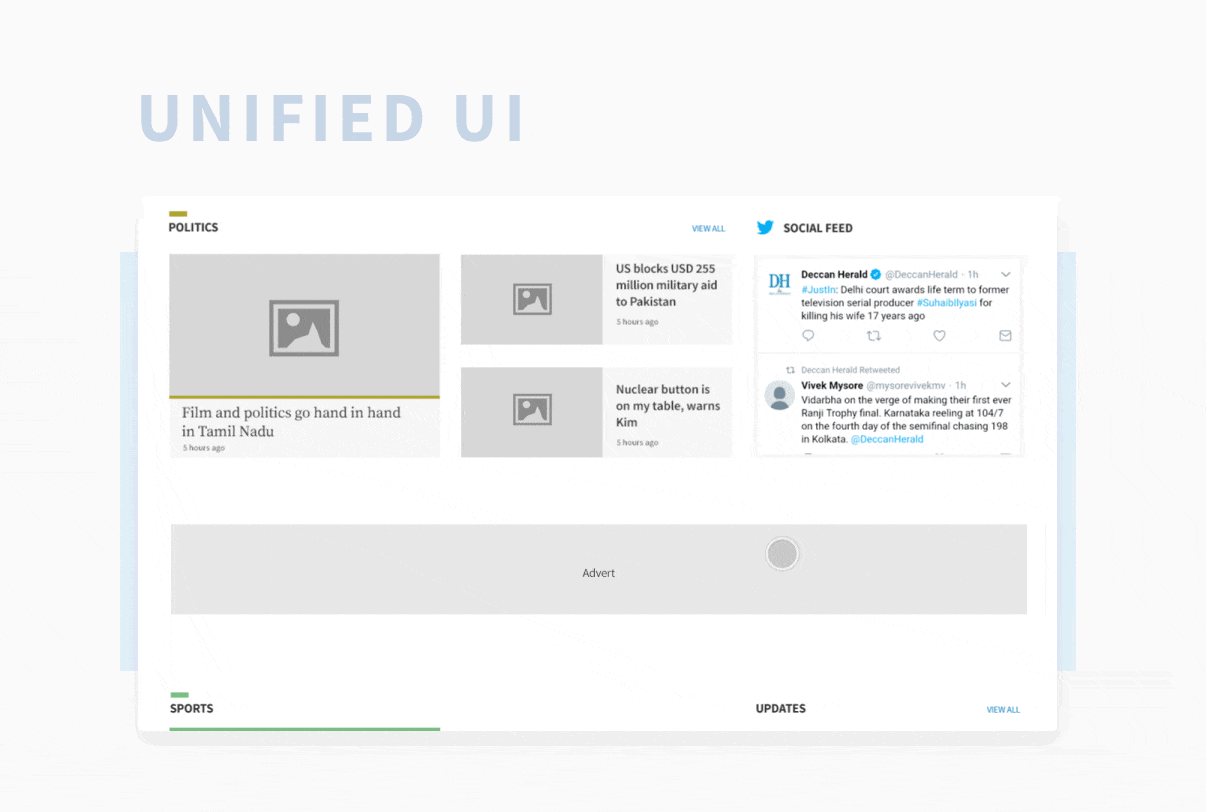Click the Twitter bird icon beside Social Feed
Viewport: 1206px width, 812px height.
pos(765,227)
